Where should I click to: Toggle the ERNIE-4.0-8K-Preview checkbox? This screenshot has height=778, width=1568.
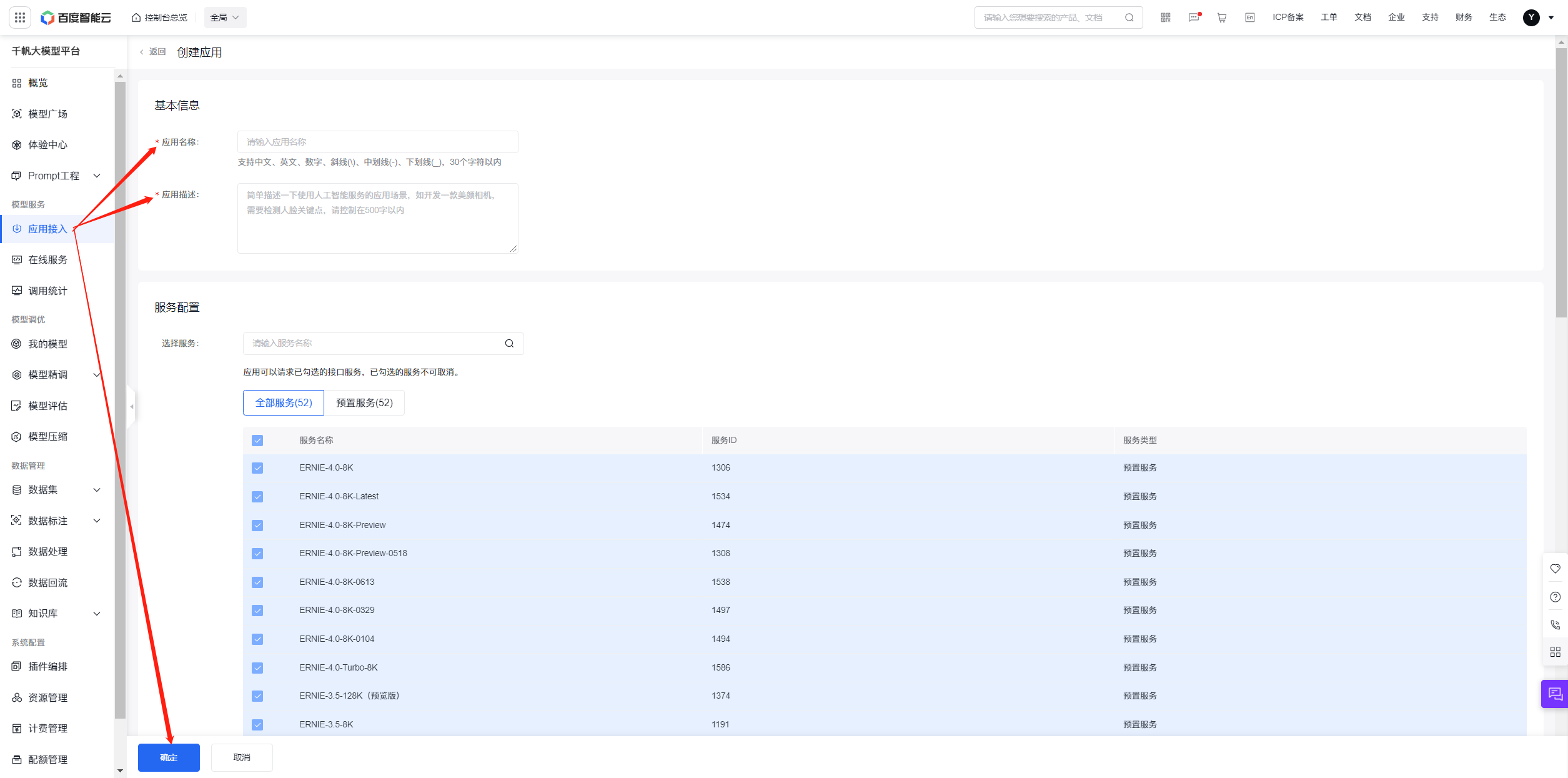[x=257, y=526]
